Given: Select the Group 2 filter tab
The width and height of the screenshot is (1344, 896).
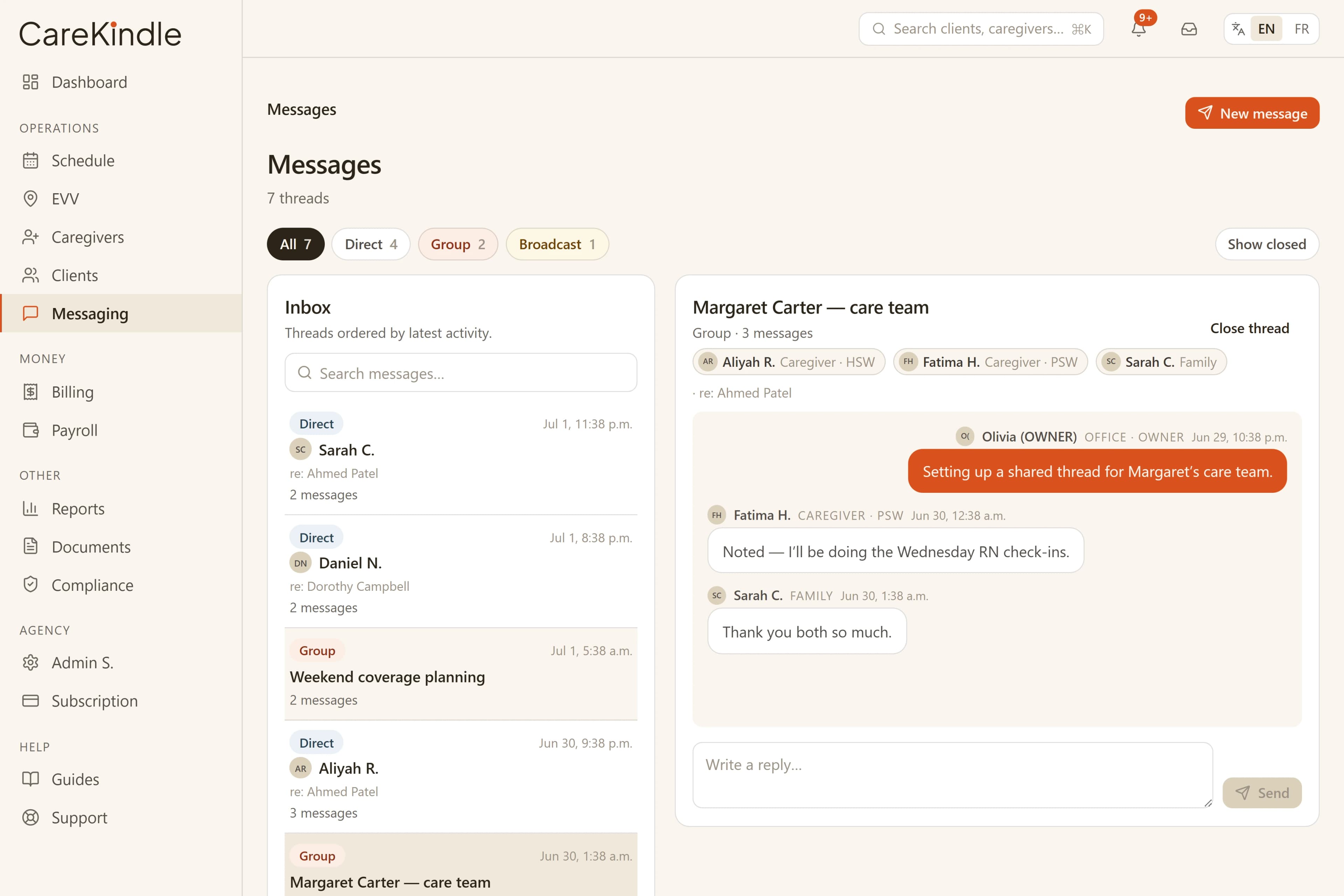Looking at the screenshot, I should pyautogui.click(x=458, y=245).
